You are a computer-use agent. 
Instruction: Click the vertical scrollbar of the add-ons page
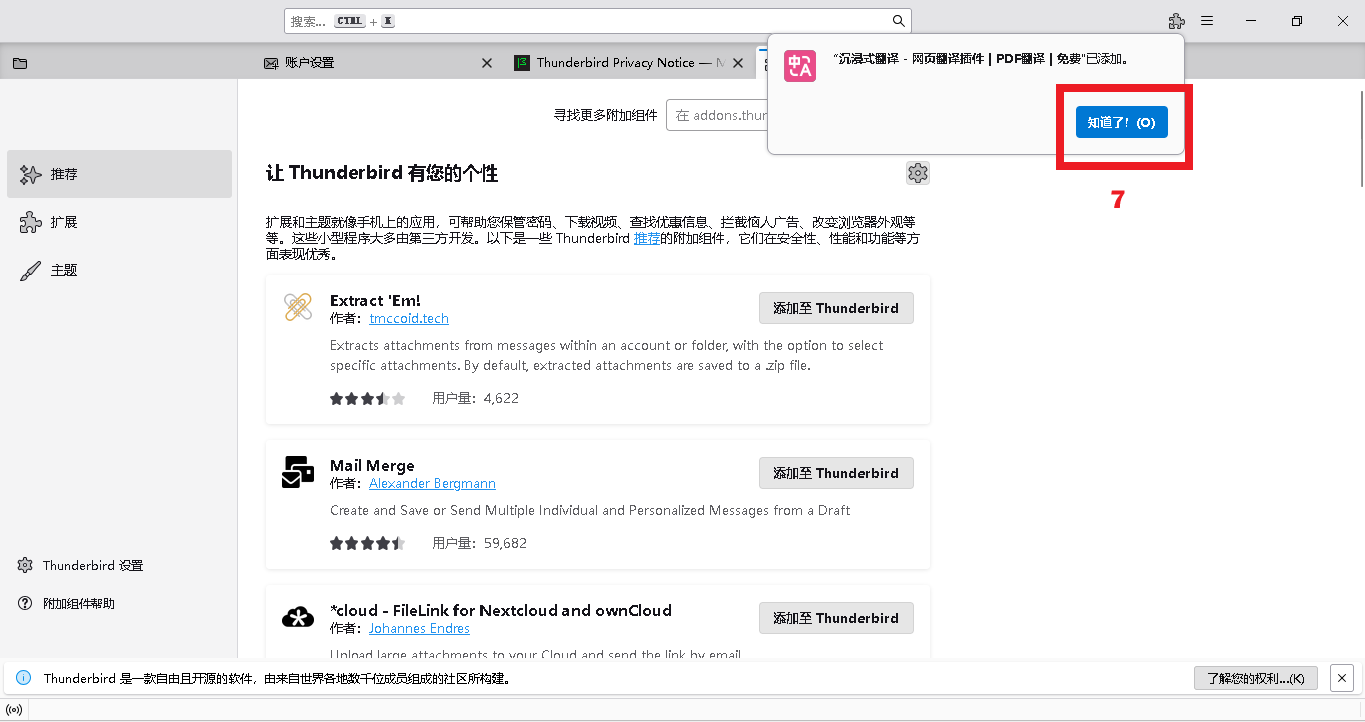tap(1360, 138)
